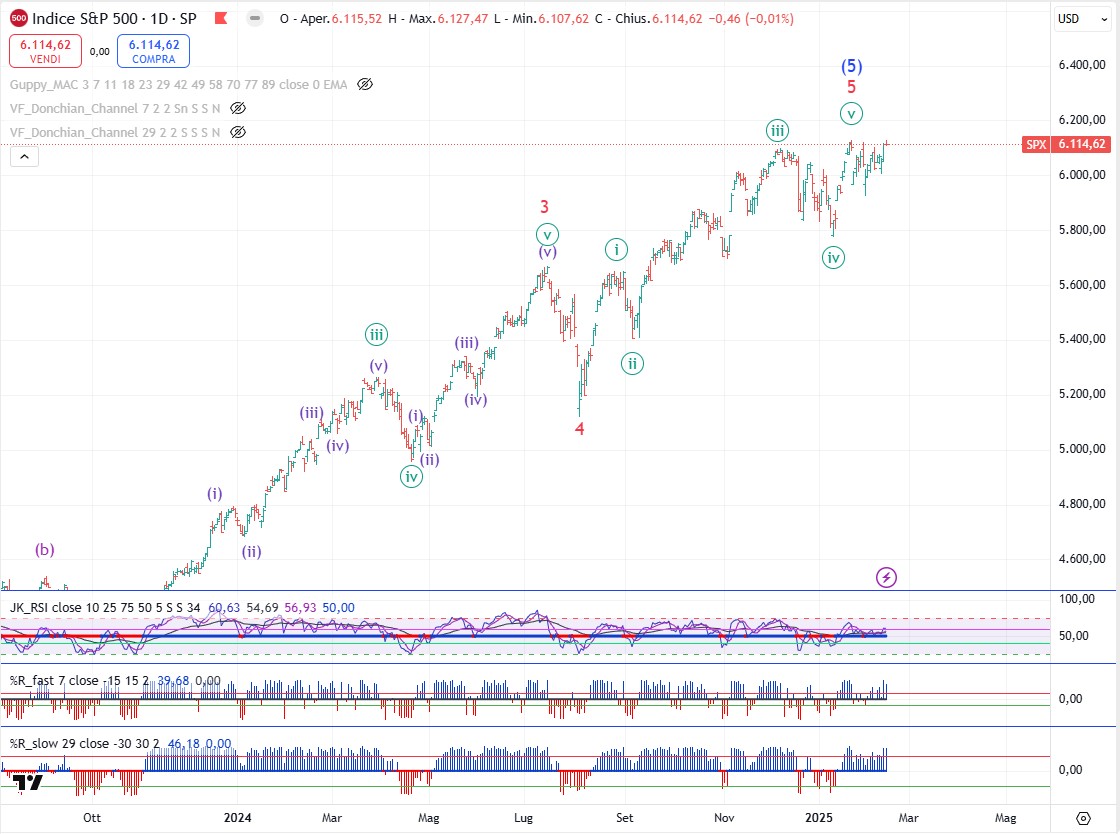Click the low price value 6.107,62
This screenshot has height=834, width=1120.
pos(564,19)
